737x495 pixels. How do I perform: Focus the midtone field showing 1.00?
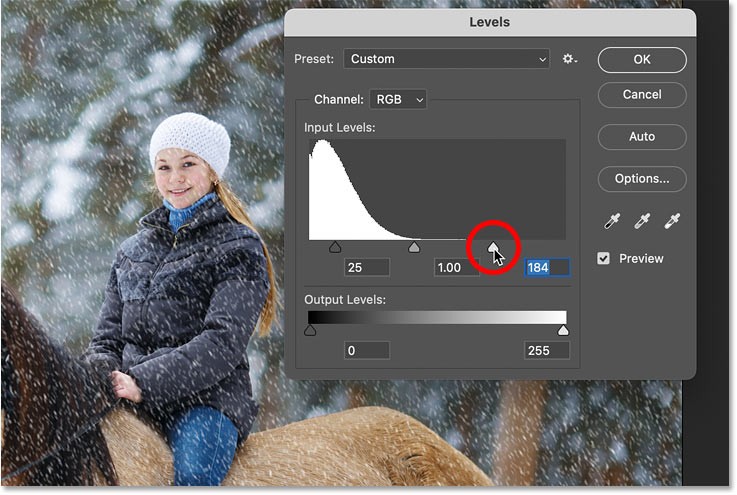[456, 268]
